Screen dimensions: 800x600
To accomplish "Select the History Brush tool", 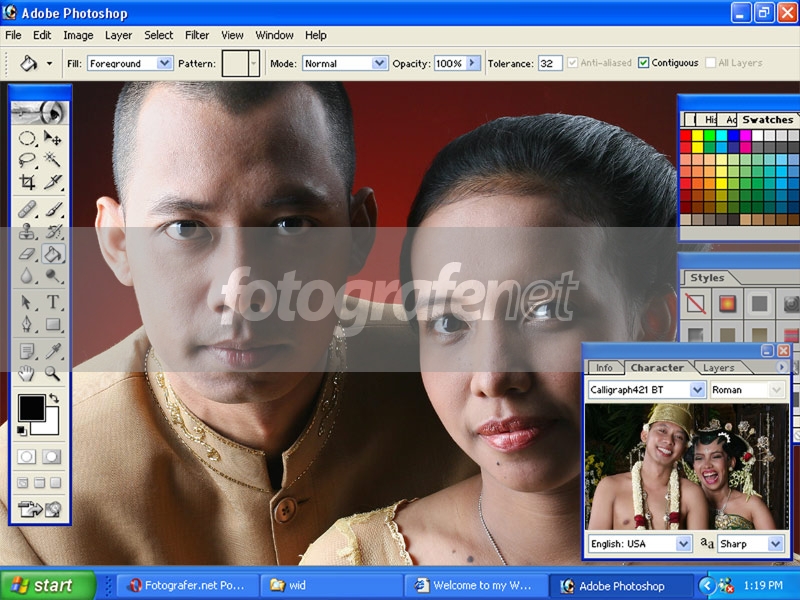I will [53, 231].
